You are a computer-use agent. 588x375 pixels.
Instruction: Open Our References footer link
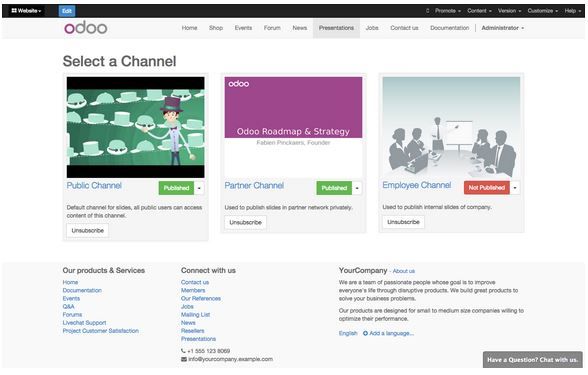click(x=201, y=298)
